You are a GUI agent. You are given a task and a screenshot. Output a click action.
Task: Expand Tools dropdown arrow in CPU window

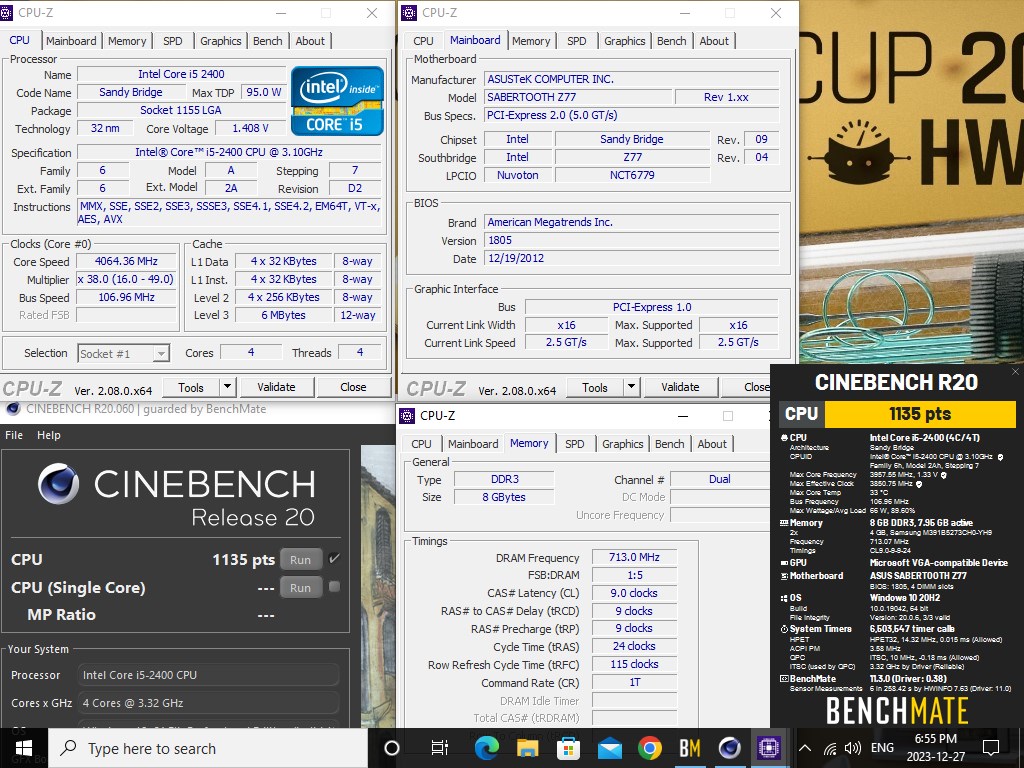coord(227,387)
